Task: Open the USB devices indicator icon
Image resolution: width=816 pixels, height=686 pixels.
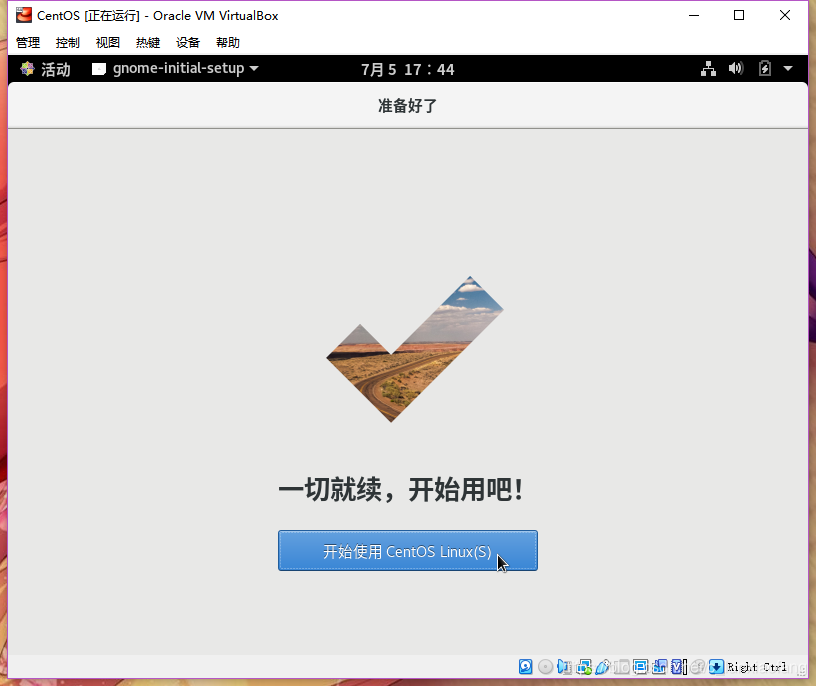Action: [x=603, y=667]
